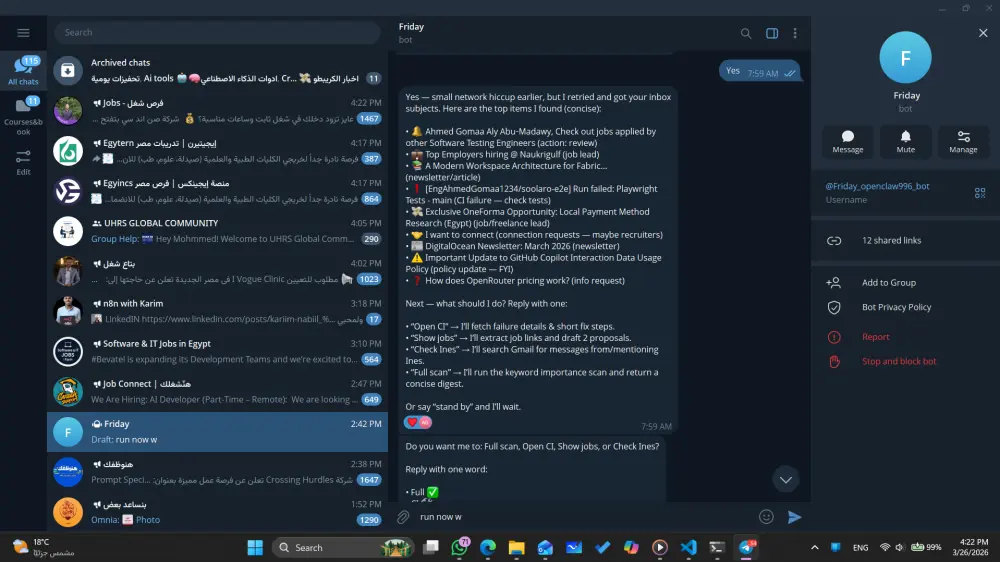1000x562 pixels.
Task: Click the Job Connect avatar
Action: (x=68, y=392)
